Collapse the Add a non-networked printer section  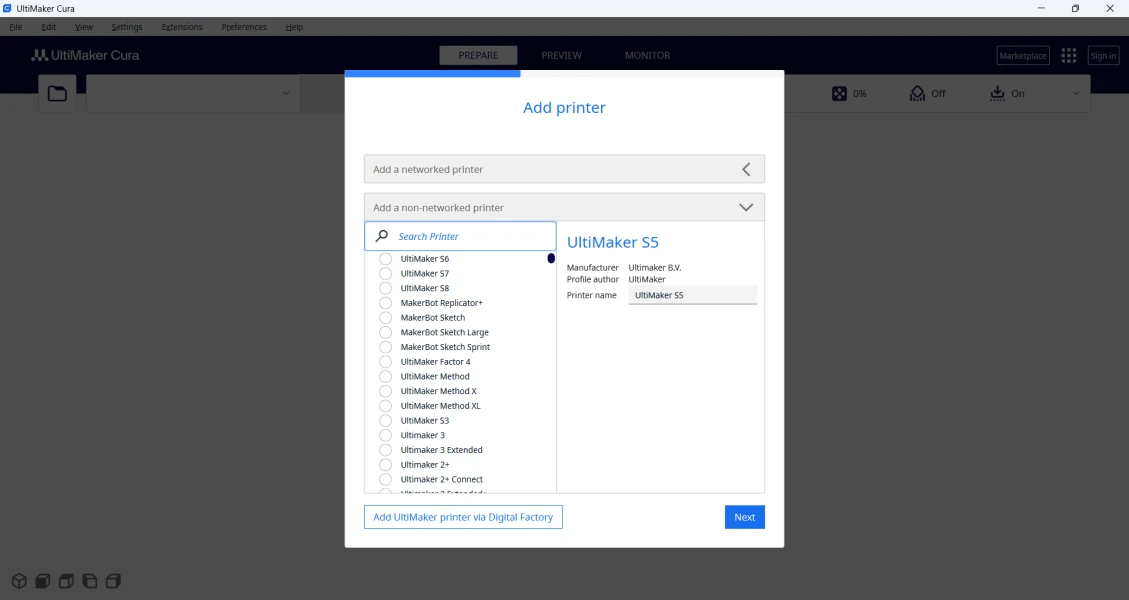tap(745, 208)
